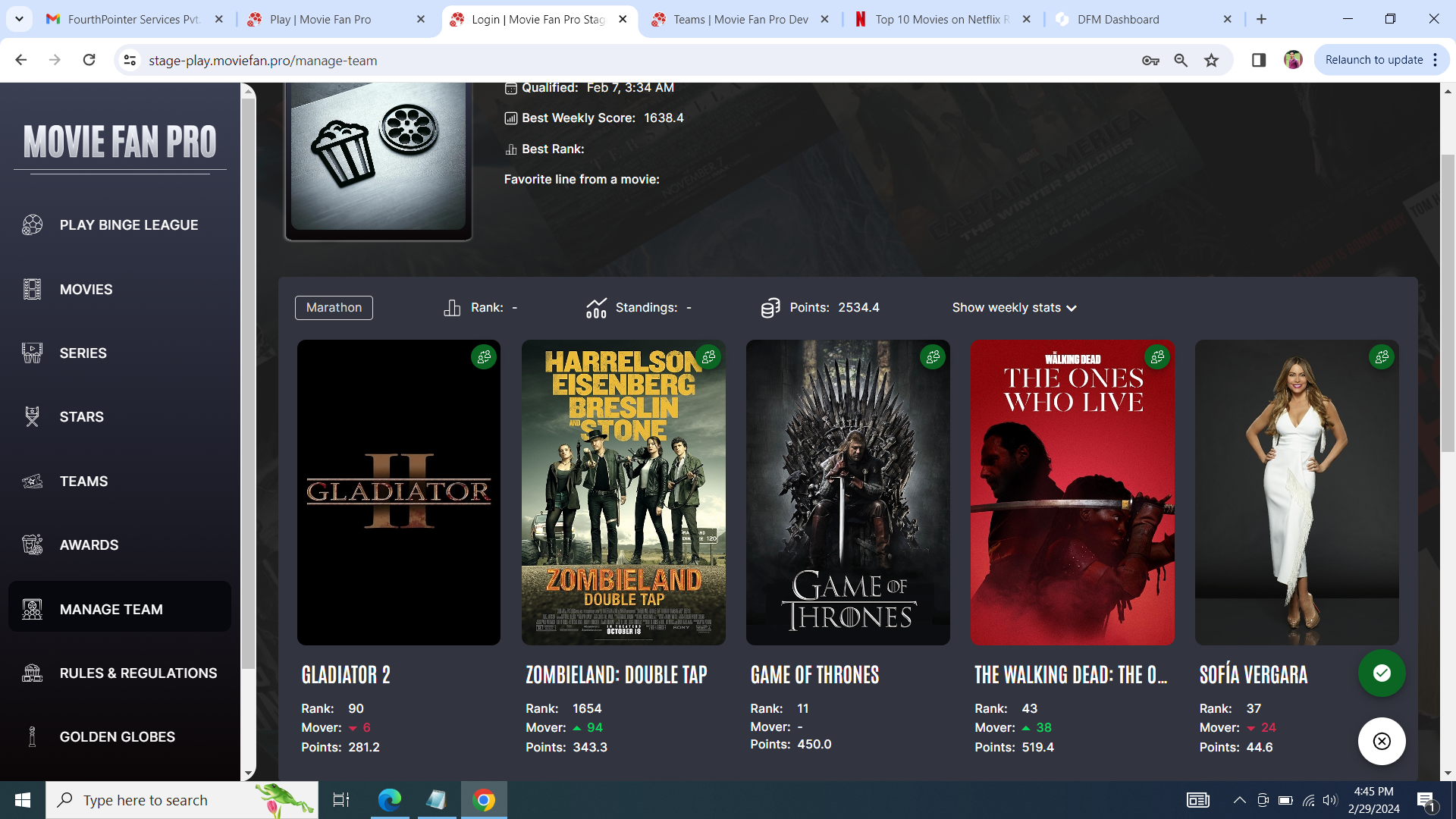Click the green swap icon on Gladiator 2

coord(484,357)
